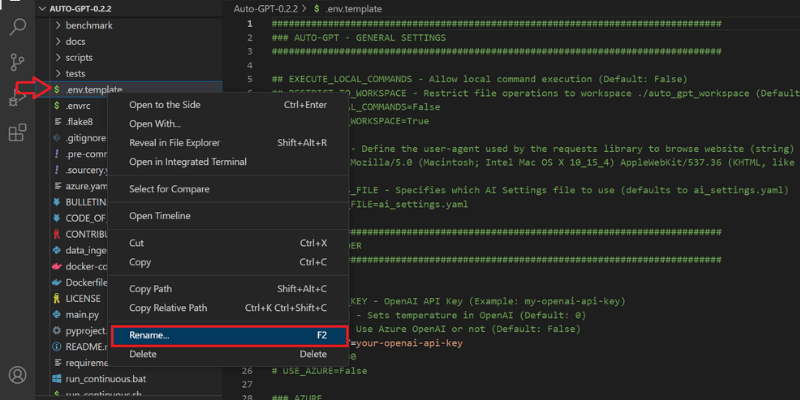Viewport: 800px width, 400px height.
Task: Click the dollar icon in the breadcrumb
Action: (x=317, y=9)
